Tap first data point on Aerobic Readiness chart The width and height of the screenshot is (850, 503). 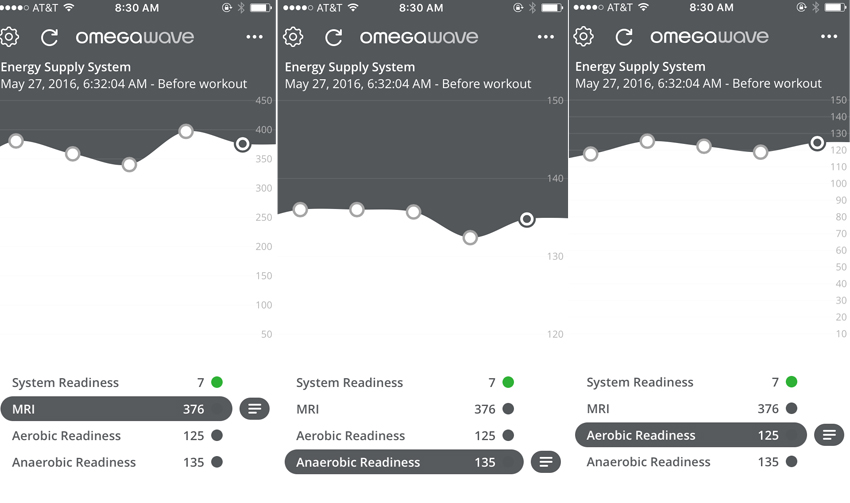(590, 154)
